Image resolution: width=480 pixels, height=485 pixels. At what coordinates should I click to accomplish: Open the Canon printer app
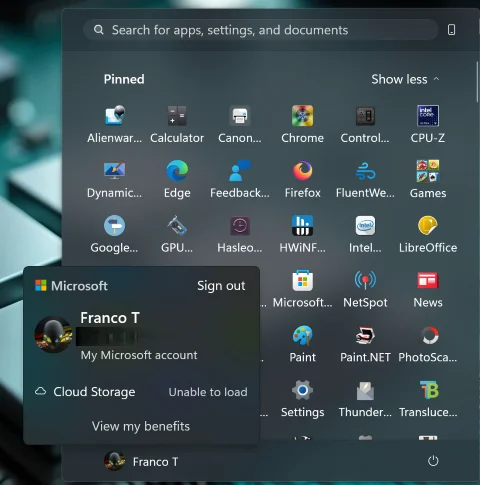point(240,124)
